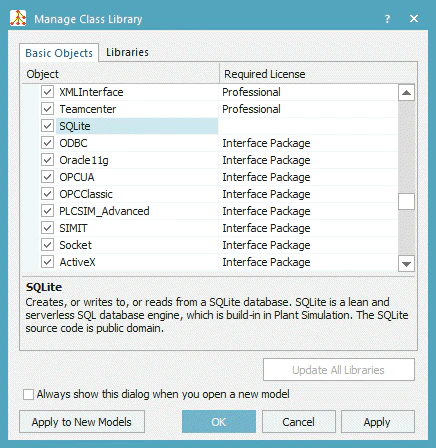Toggle the Teamcenter checkbox
Viewport: 436px width, 448px height.
[x=48, y=109]
